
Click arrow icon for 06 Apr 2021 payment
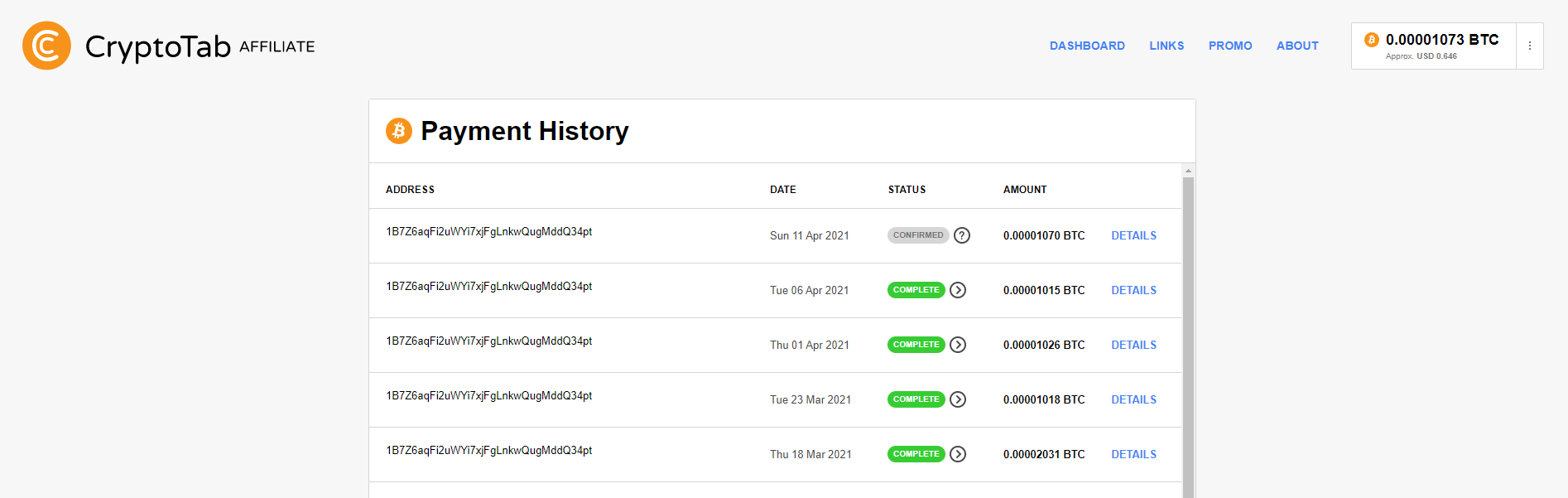(x=958, y=290)
